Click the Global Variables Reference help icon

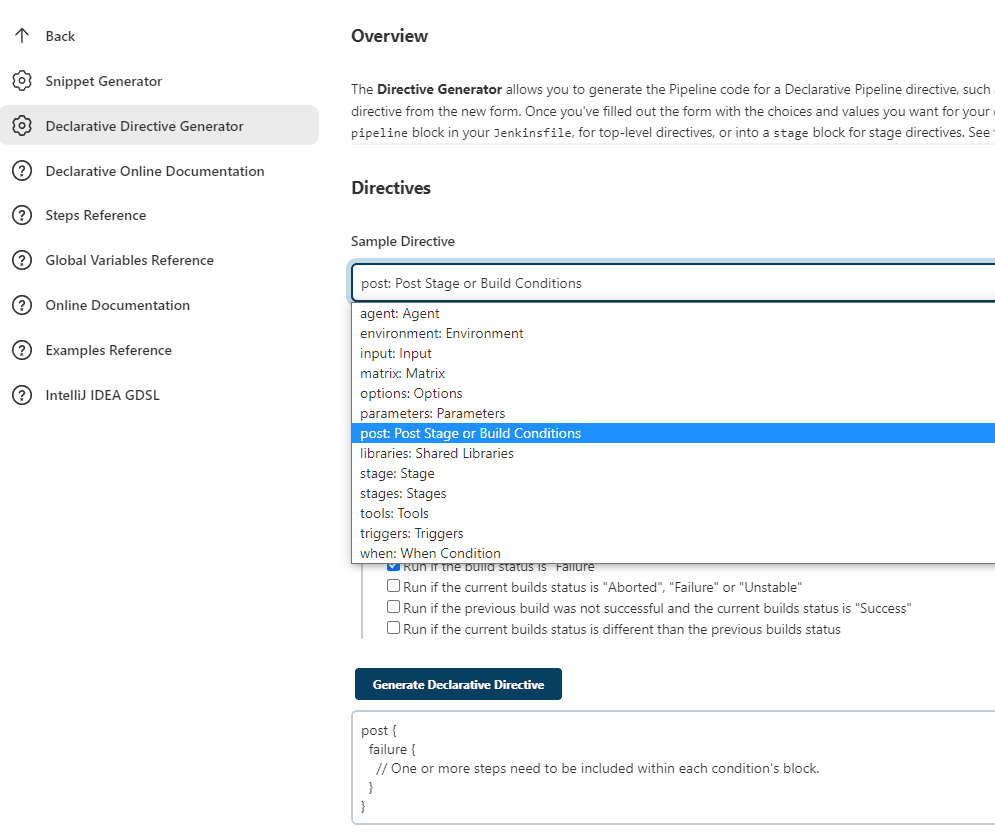(x=22, y=260)
